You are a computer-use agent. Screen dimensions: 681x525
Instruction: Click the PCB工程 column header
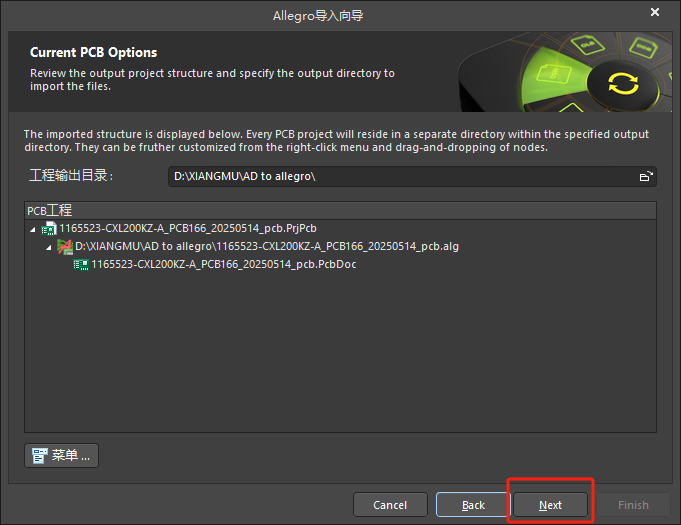340,211
